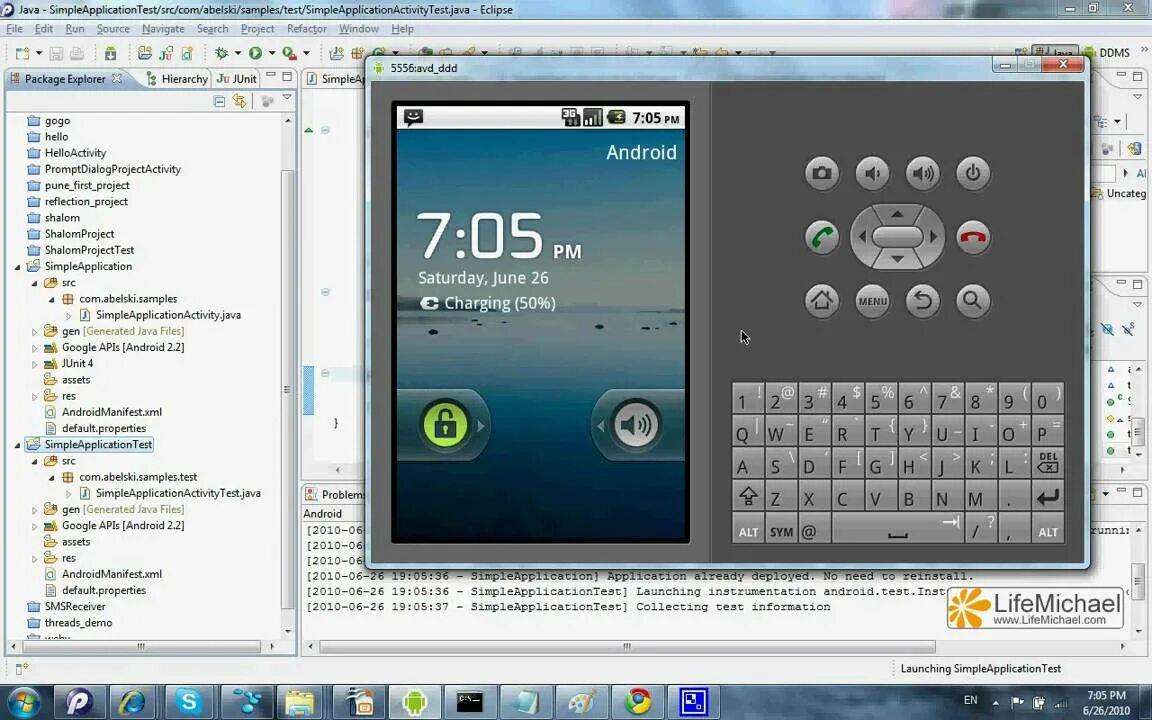Screen dimensions: 1152x720
Task: Tap the sound toggle slider on lock screen
Action: click(637, 423)
